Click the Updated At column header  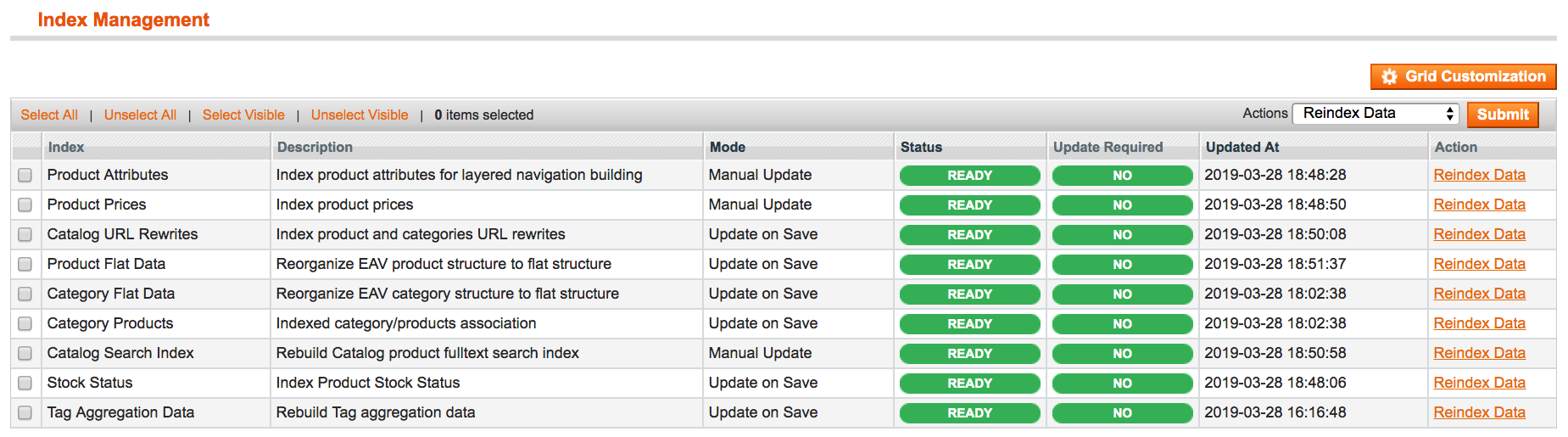[x=1242, y=147]
